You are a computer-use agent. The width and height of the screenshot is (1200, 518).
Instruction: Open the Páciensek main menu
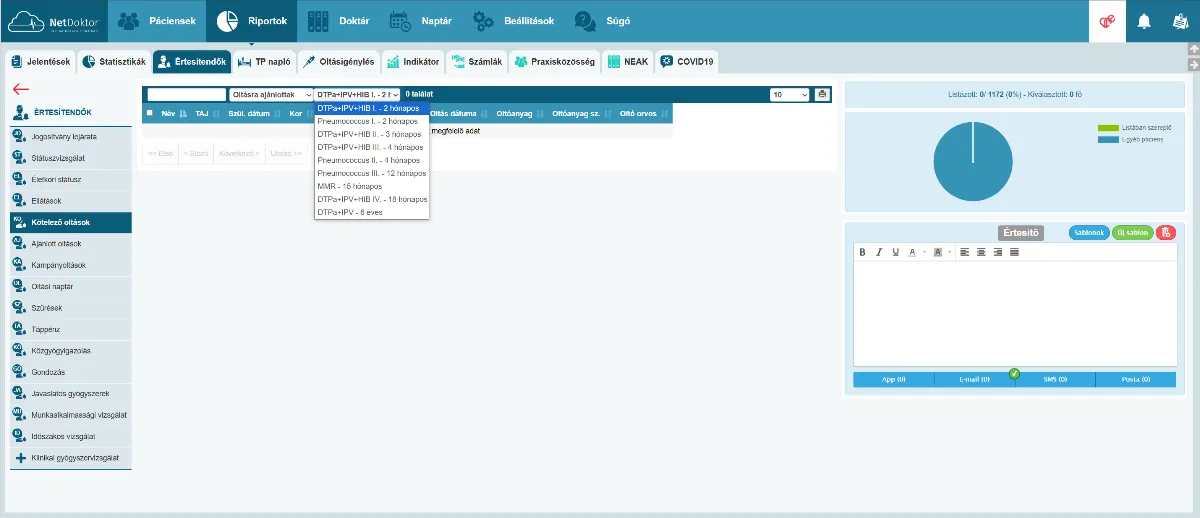click(157, 21)
